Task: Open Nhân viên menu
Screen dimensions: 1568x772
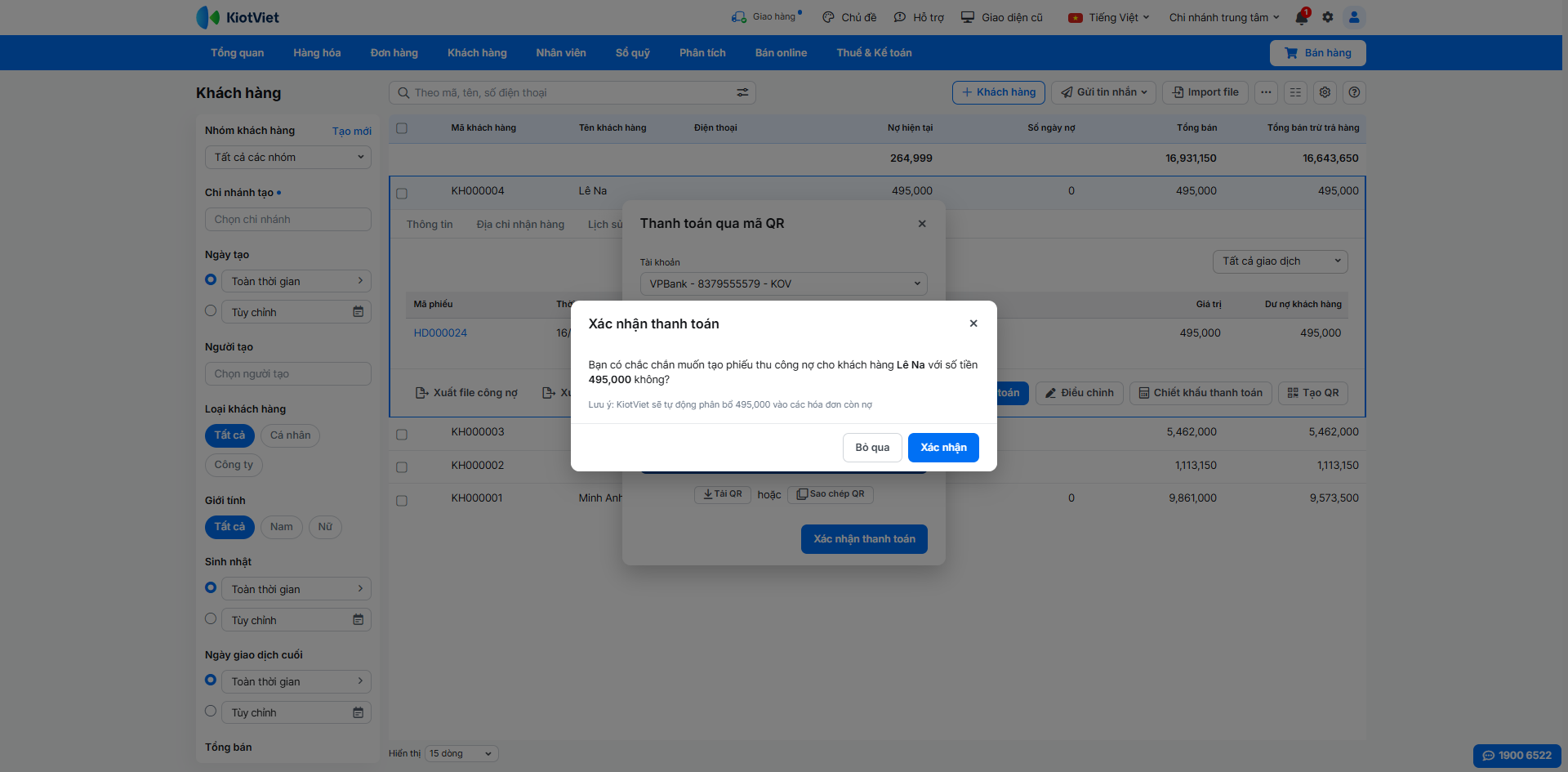Action: [x=561, y=53]
